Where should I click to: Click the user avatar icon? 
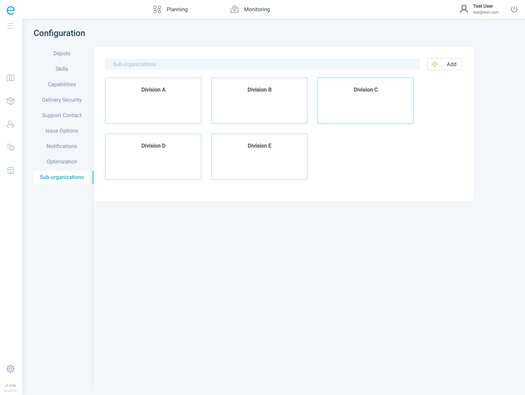pyautogui.click(x=464, y=9)
